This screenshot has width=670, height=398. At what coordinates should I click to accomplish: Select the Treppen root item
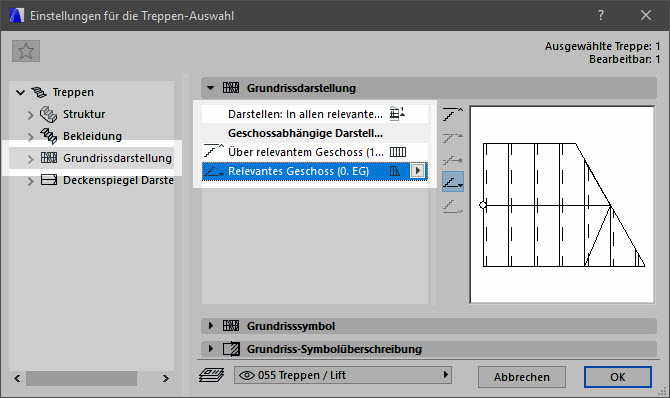pos(73,92)
